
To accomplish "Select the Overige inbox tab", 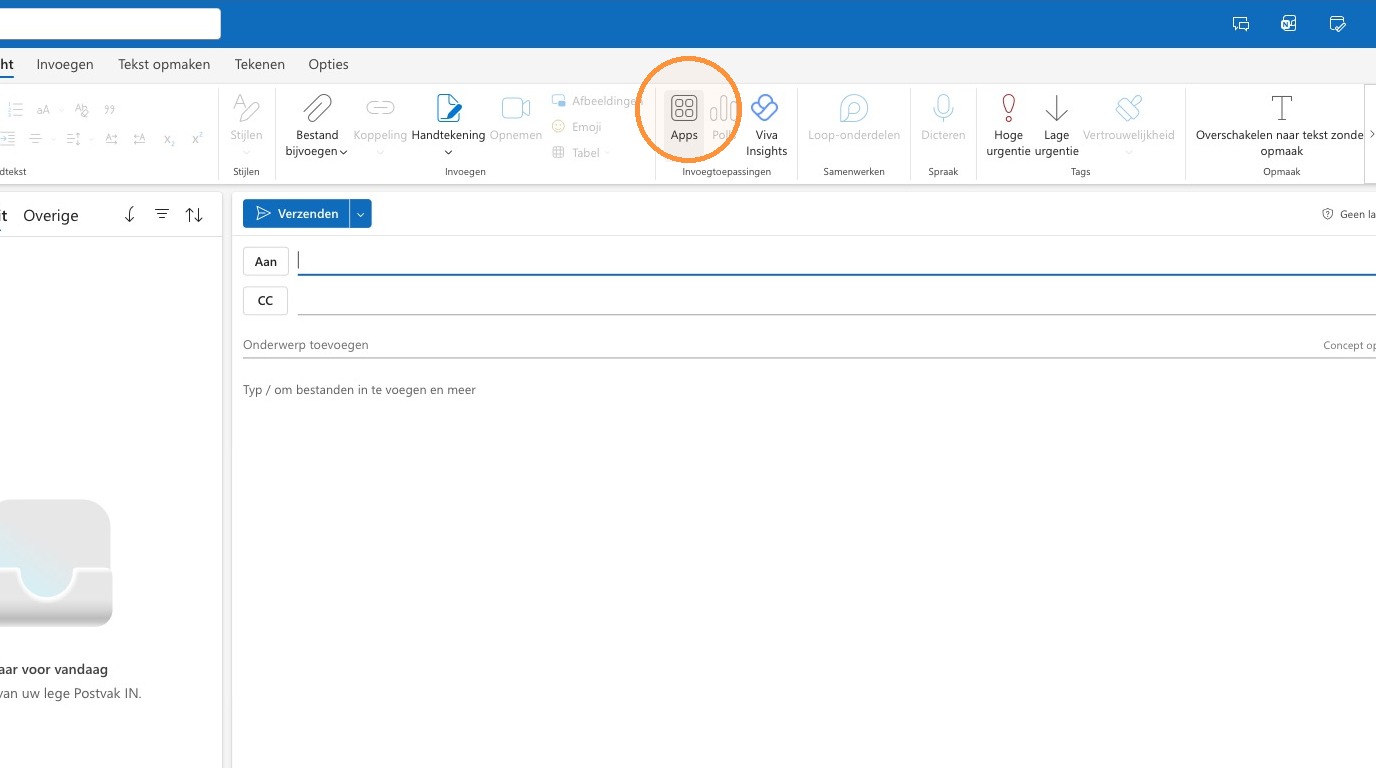I will pos(51,216).
